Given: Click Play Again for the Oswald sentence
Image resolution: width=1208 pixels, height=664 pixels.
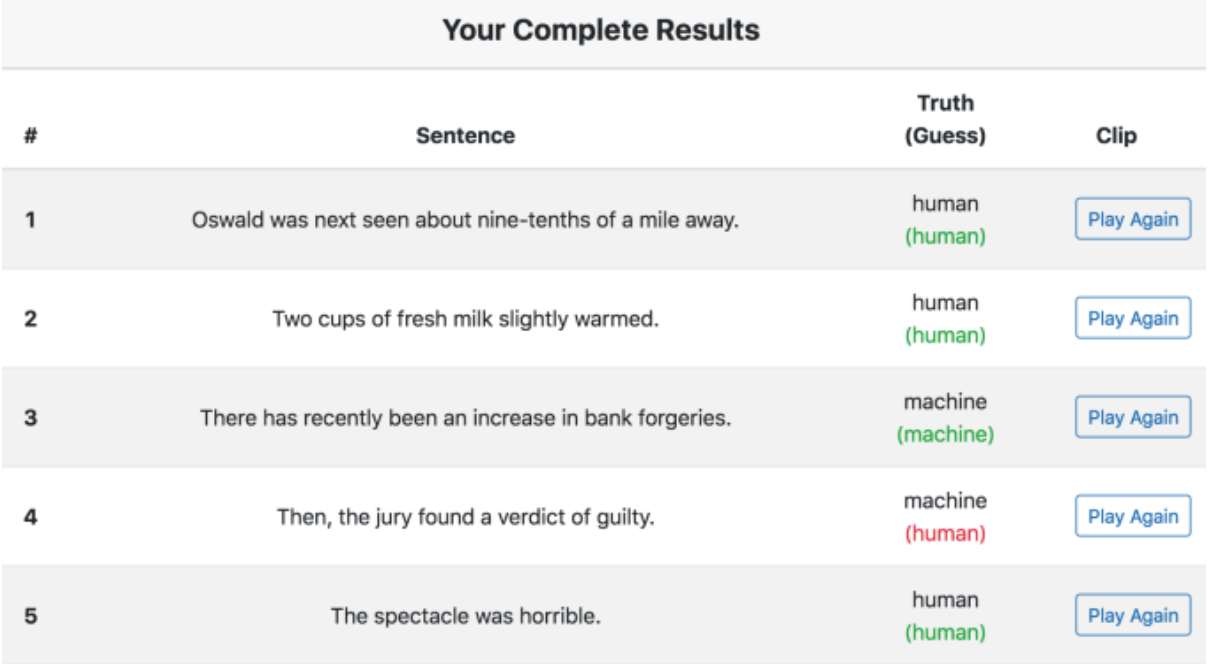Looking at the screenshot, I should tap(1132, 219).
